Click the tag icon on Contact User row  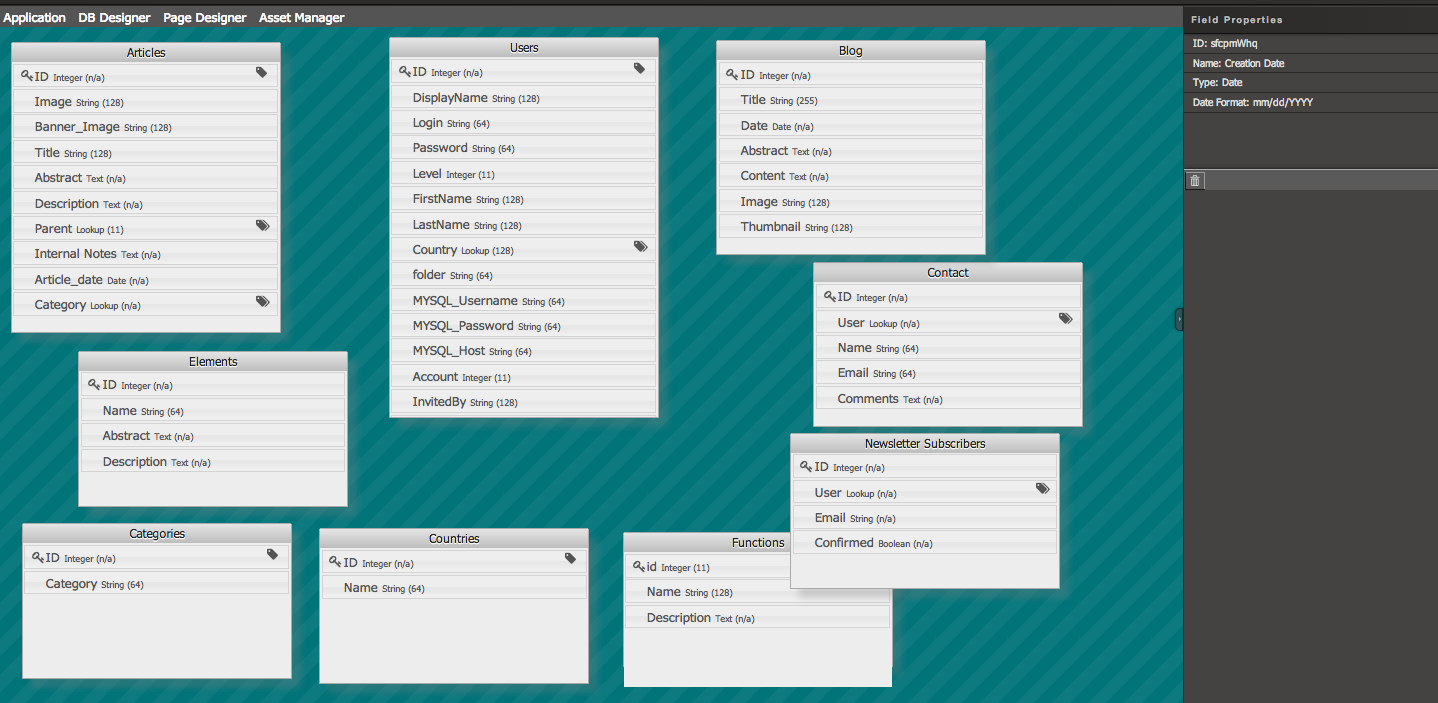[x=1066, y=319]
